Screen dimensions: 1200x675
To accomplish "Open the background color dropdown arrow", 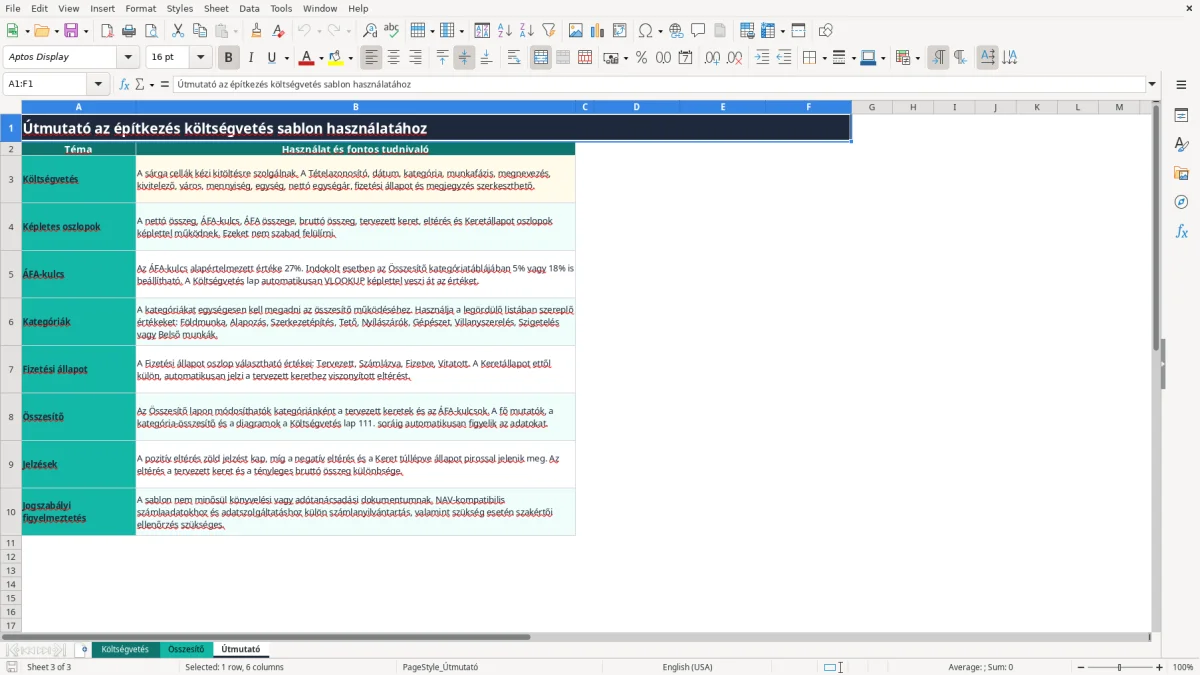I will tap(352, 58).
